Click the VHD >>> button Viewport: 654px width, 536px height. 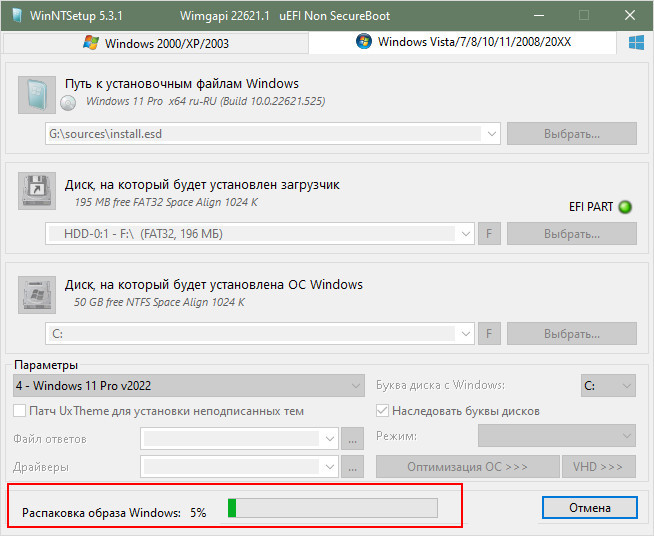point(599,466)
